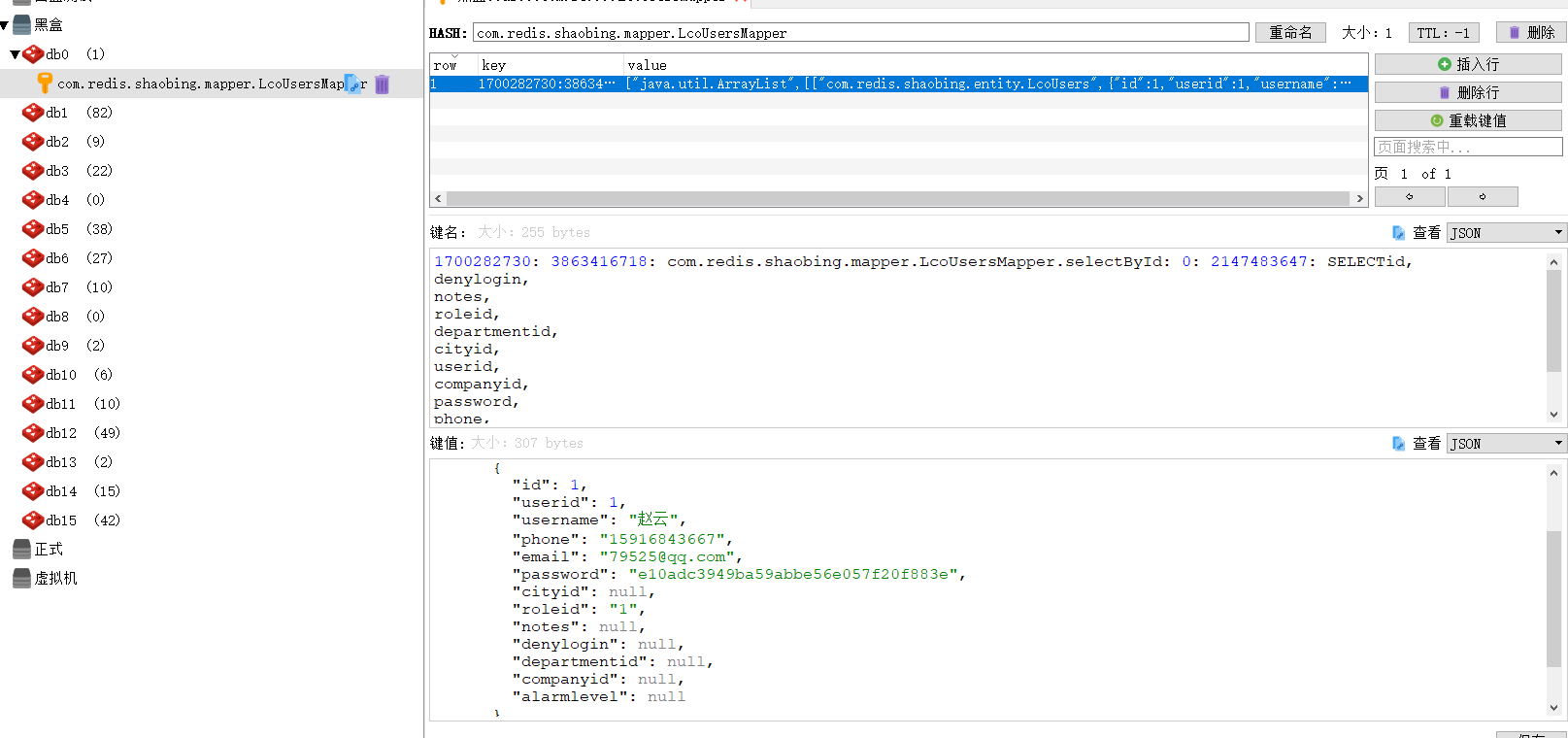Click the 重载键值 reload value button
The height and width of the screenshot is (738, 1568).
tap(1468, 120)
